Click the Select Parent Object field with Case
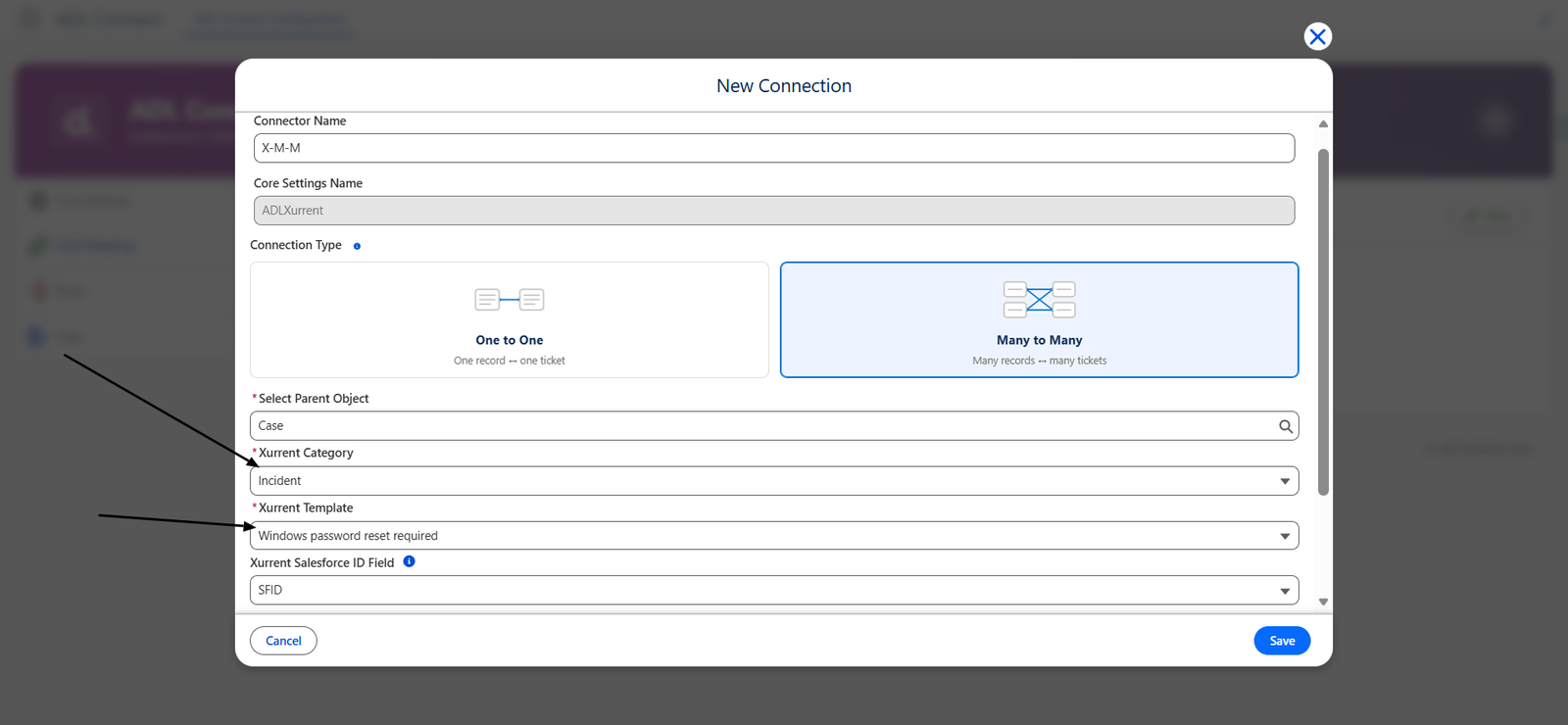Image resolution: width=1568 pixels, height=725 pixels. [x=774, y=426]
